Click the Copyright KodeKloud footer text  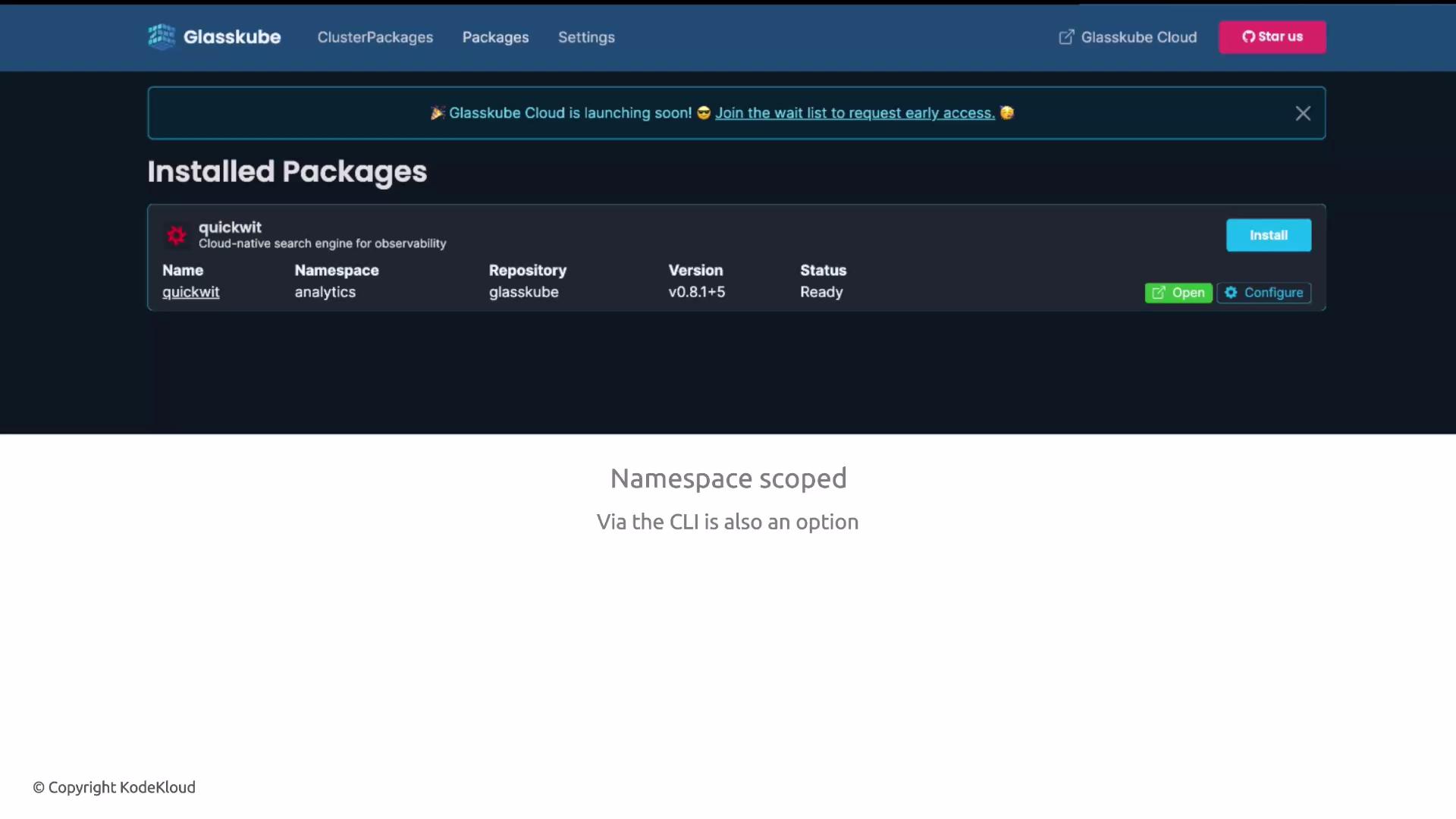tap(115, 787)
